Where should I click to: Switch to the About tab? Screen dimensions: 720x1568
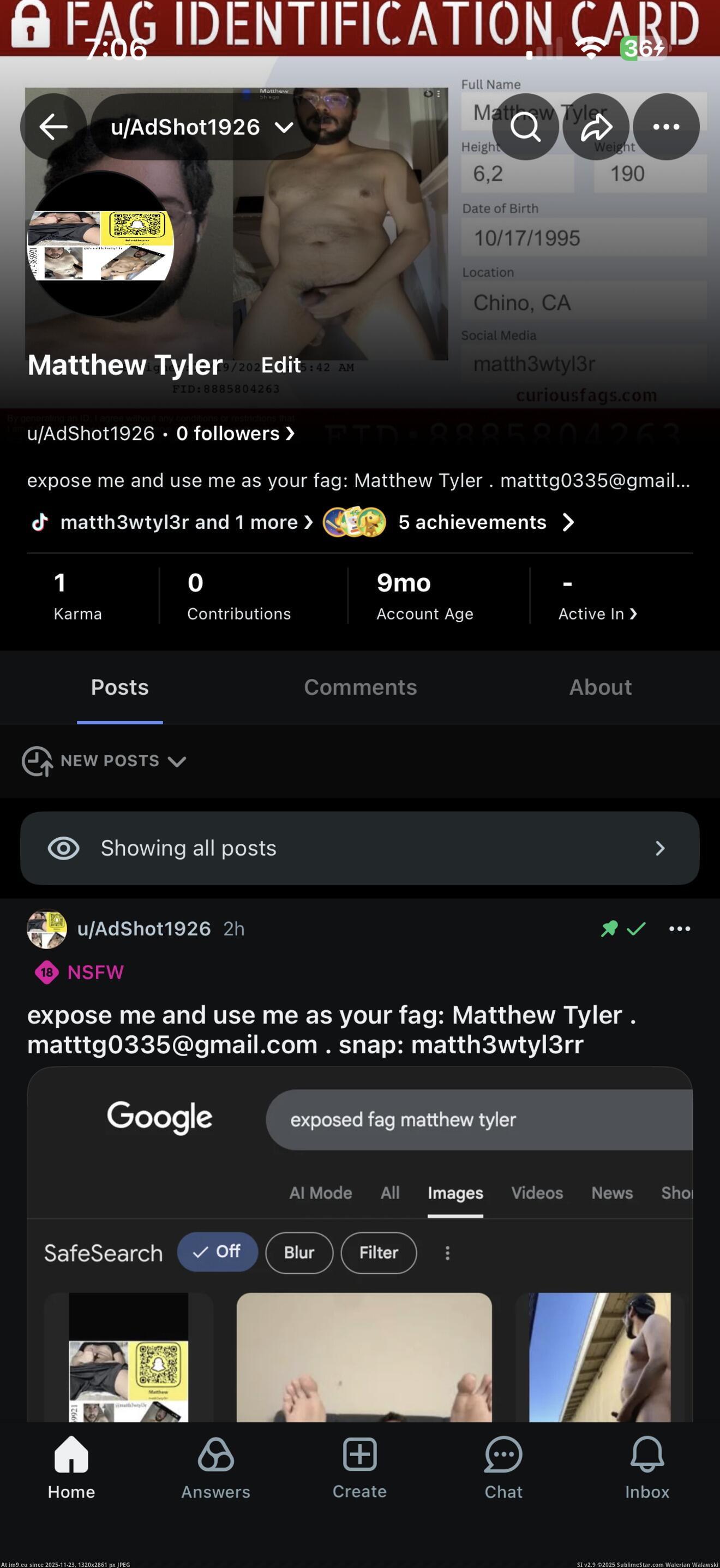(600, 687)
